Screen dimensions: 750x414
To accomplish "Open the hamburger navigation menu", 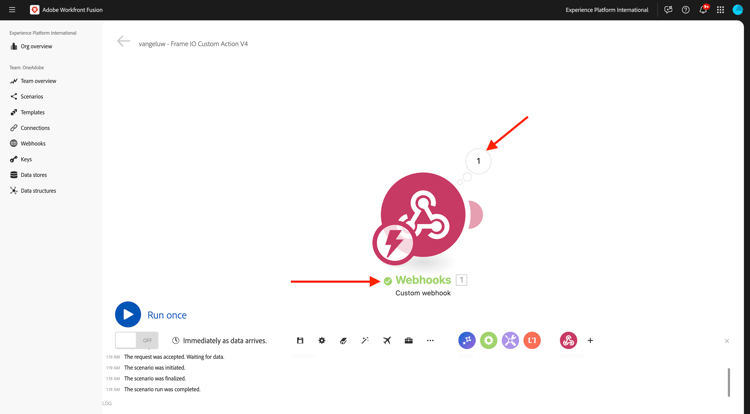I will tap(12, 10).
